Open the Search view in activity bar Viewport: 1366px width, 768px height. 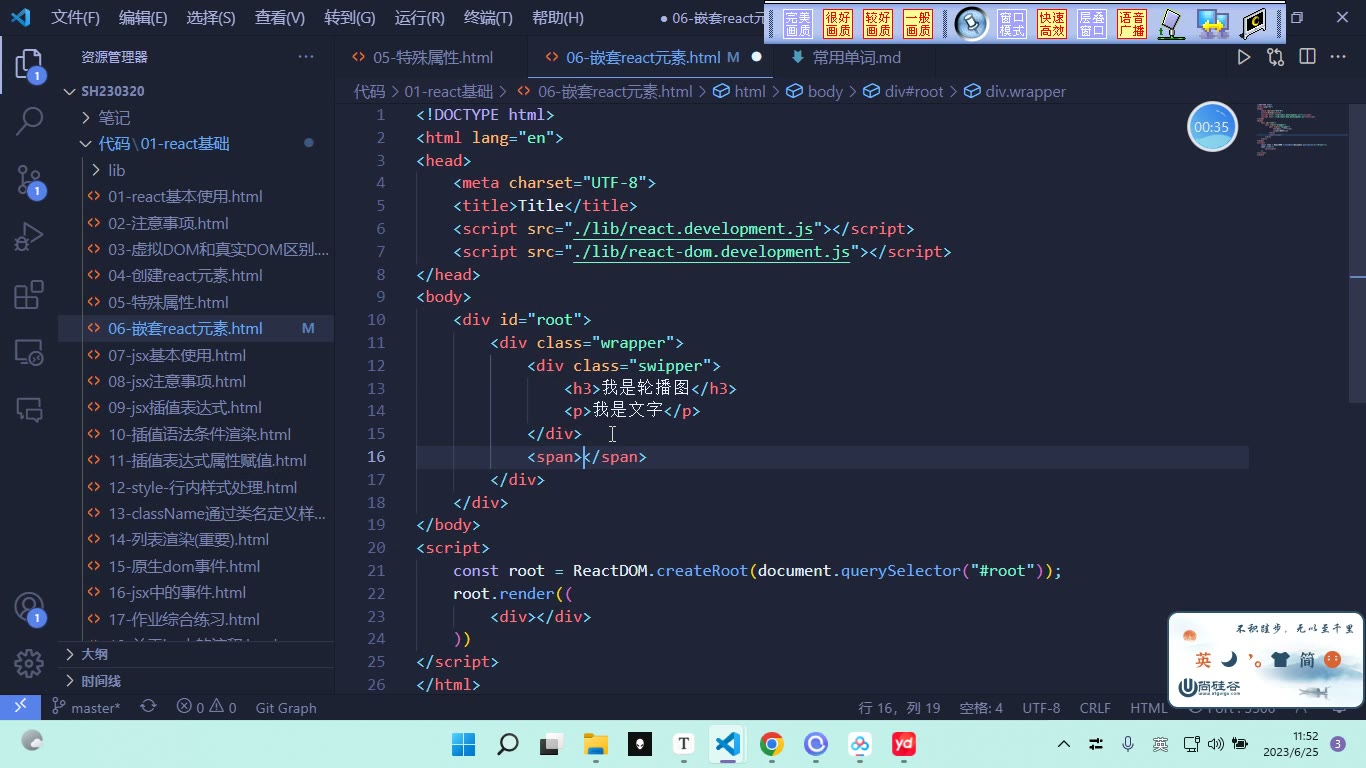[29, 121]
